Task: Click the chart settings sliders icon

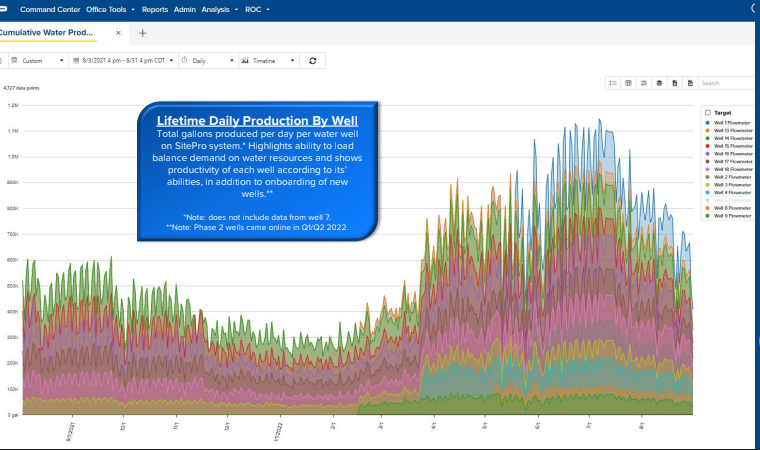Action: pyautogui.click(x=644, y=83)
